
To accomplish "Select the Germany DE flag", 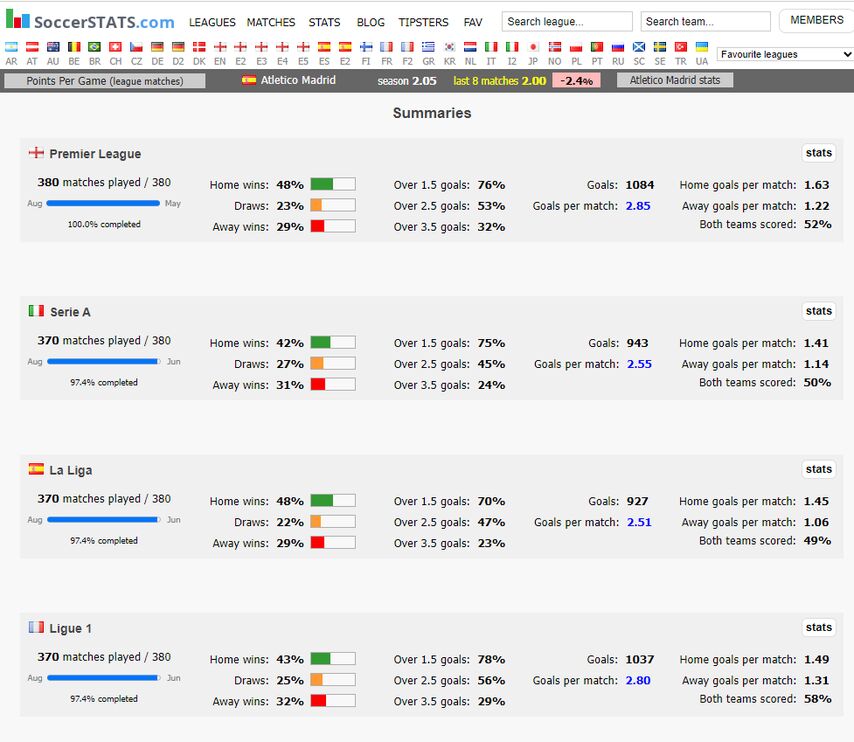I will (x=157, y=47).
